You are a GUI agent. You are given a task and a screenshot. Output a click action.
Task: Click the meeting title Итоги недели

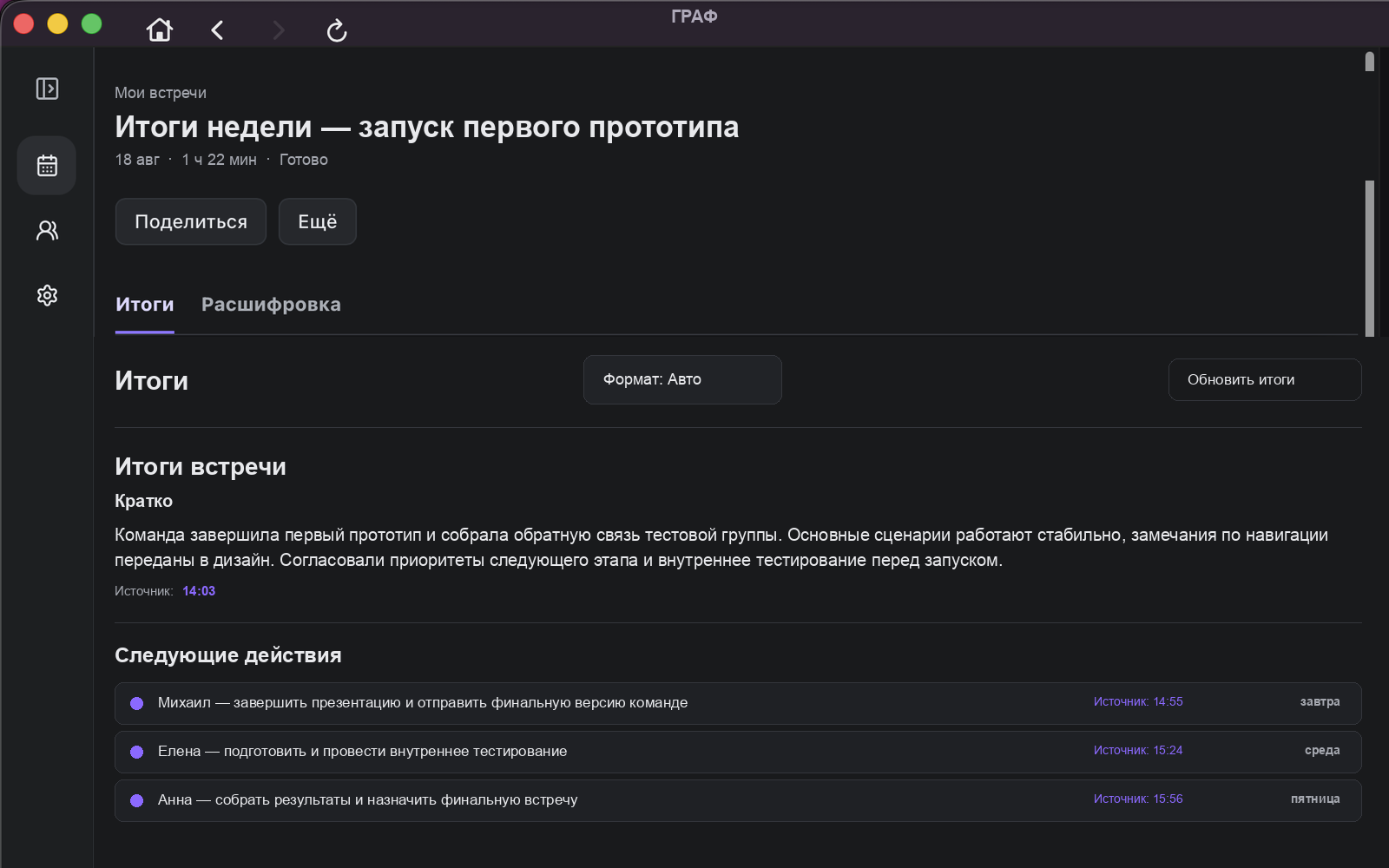(427, 127)
